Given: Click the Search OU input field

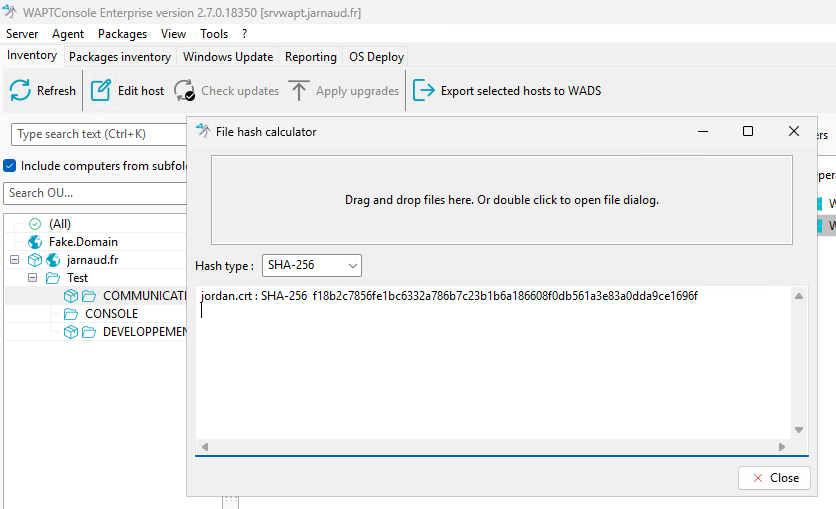Looking at the screenshot, I should pos(96,193).
